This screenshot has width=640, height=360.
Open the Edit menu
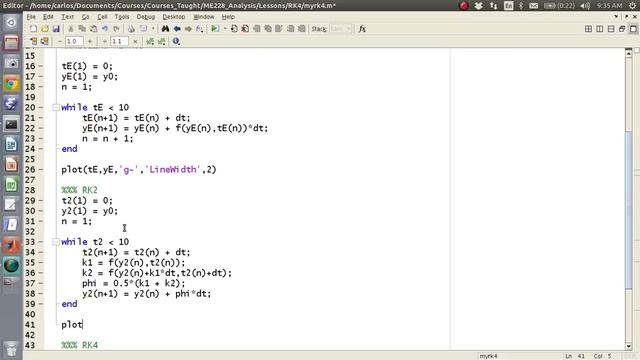[x=48, y=17]
